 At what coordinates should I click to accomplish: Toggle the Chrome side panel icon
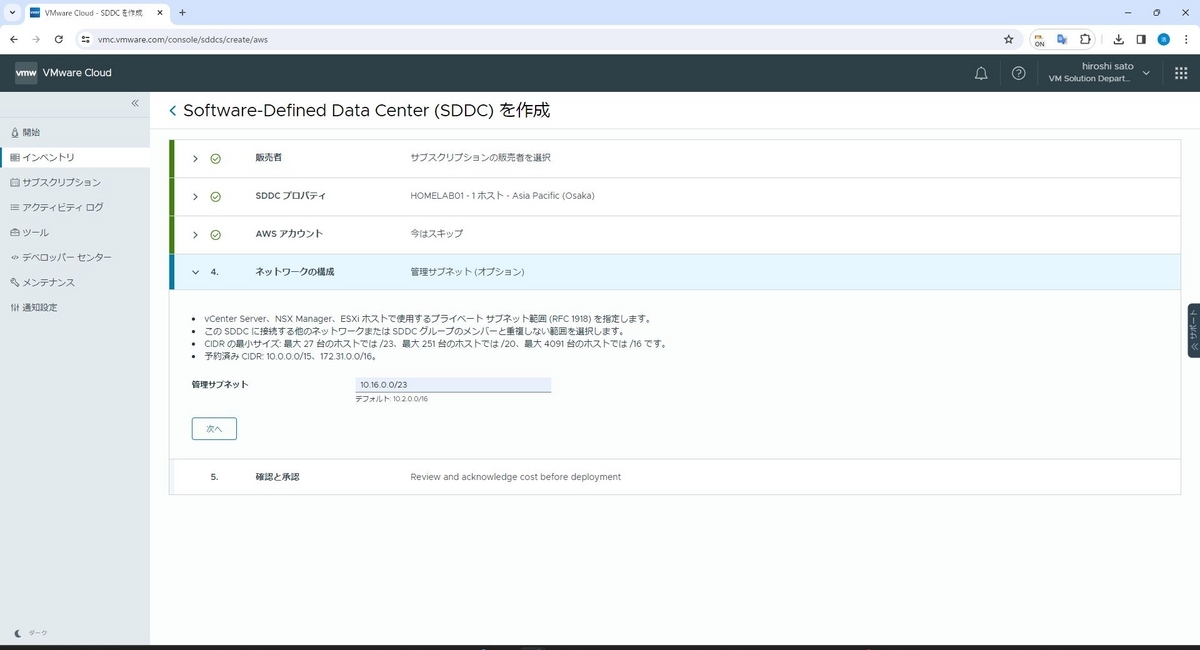(x=1141, y=39)
